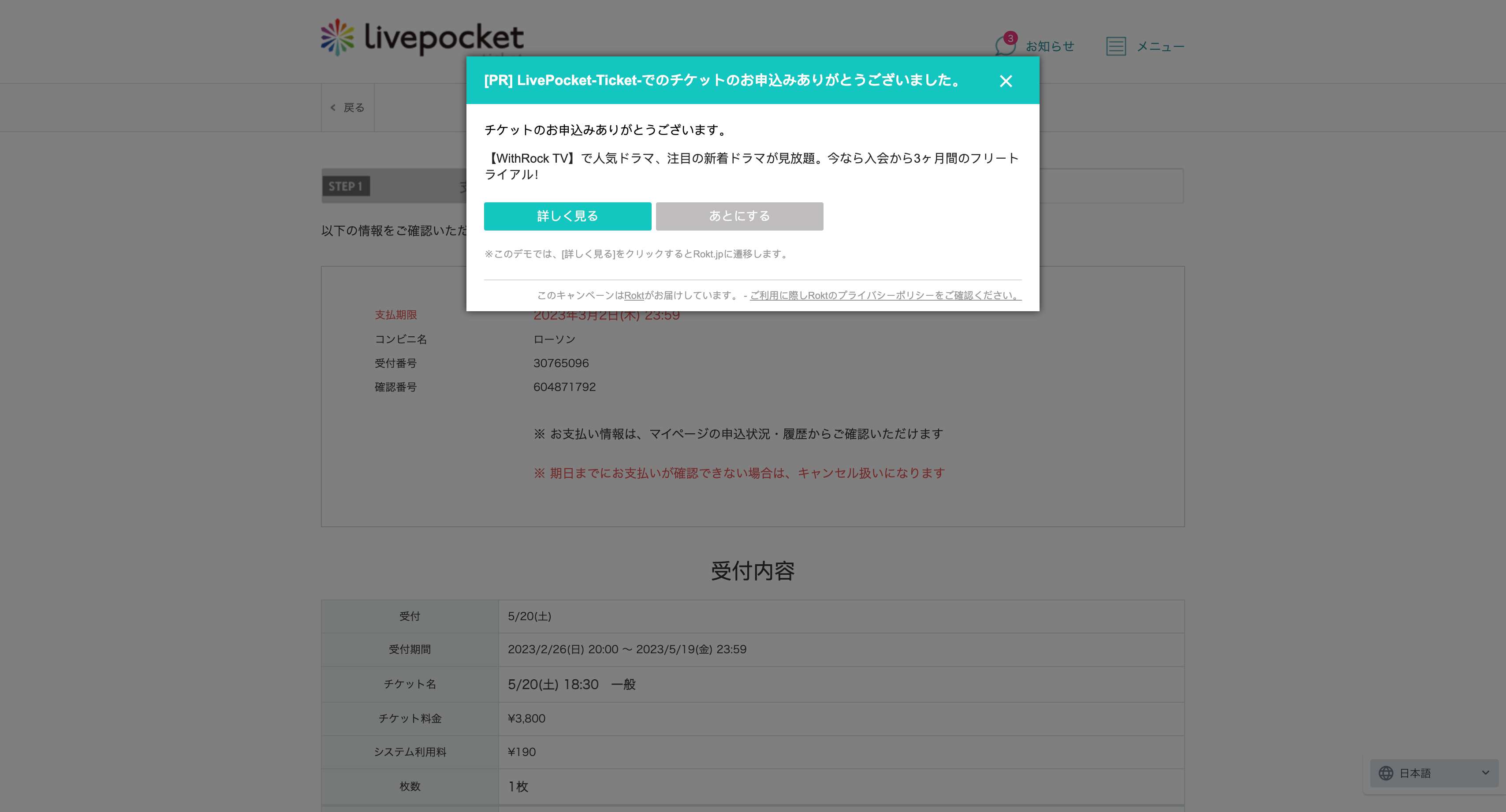Click the 詳しく見る button
This screenshot has height=812, width=1506.
568,216
